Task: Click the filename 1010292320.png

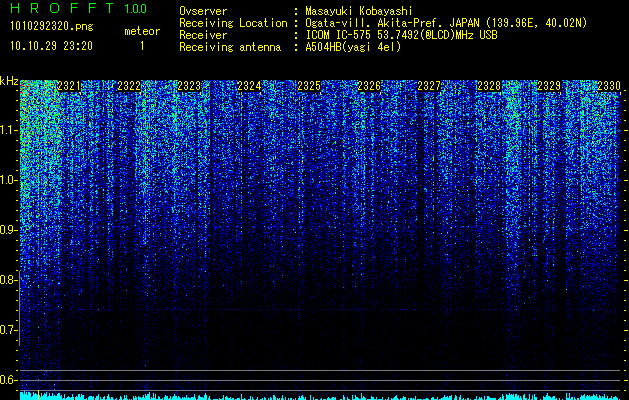Action: pos(52,26)
